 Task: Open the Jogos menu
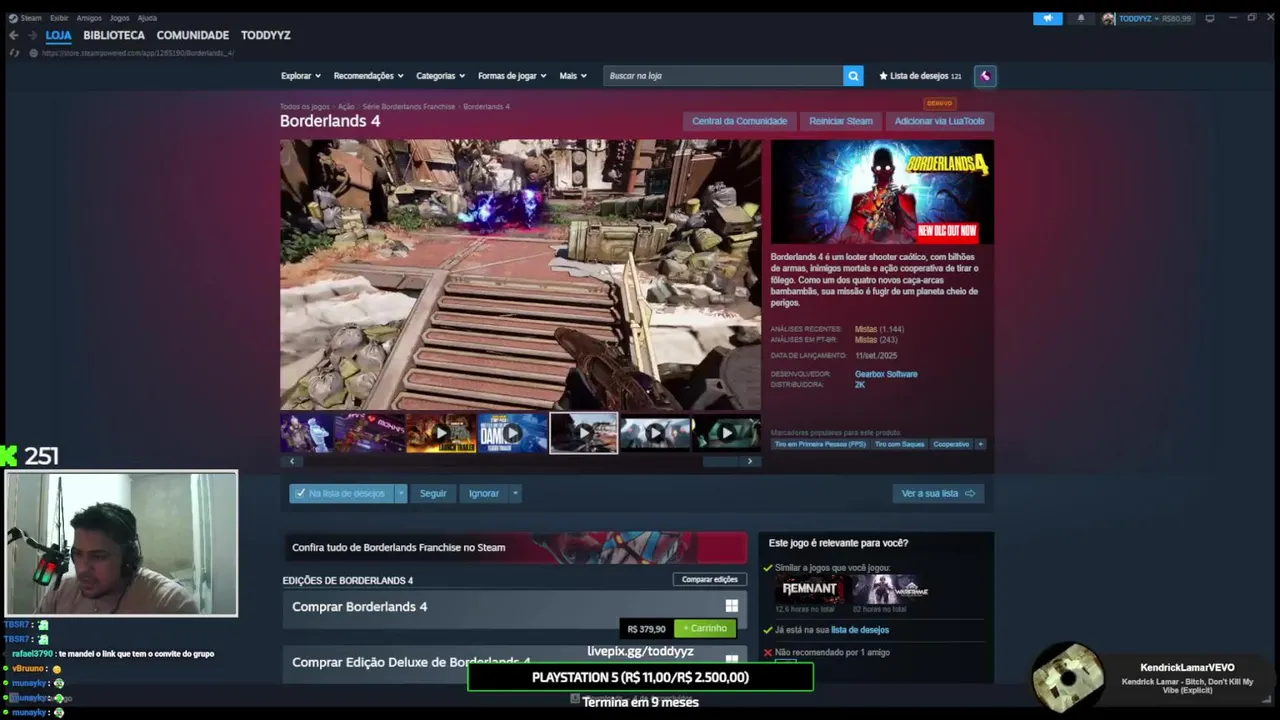click(x=119, y=18)
